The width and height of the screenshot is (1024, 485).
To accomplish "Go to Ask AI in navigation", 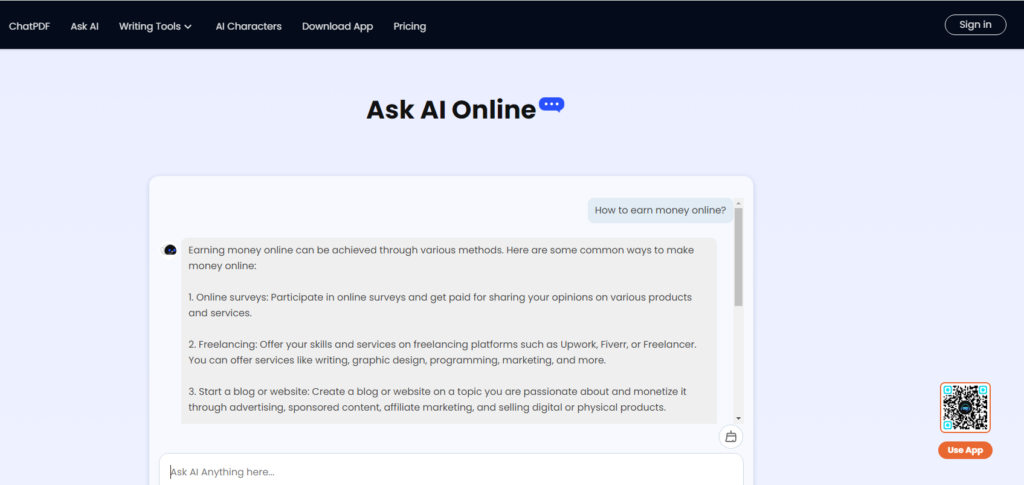I will click(85, 26).
